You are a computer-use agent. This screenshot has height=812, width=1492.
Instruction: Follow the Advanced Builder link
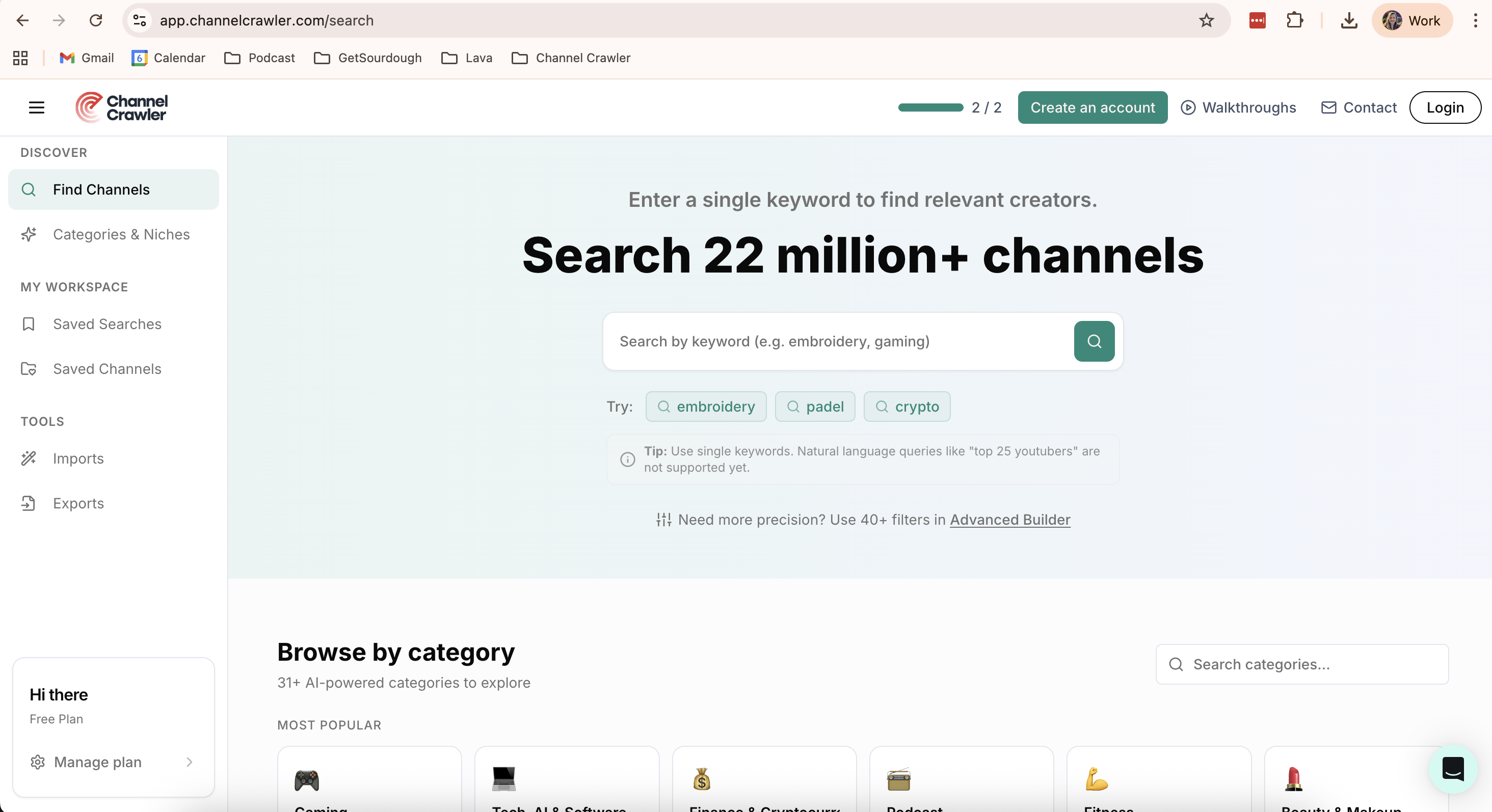tap(1009, 520)
